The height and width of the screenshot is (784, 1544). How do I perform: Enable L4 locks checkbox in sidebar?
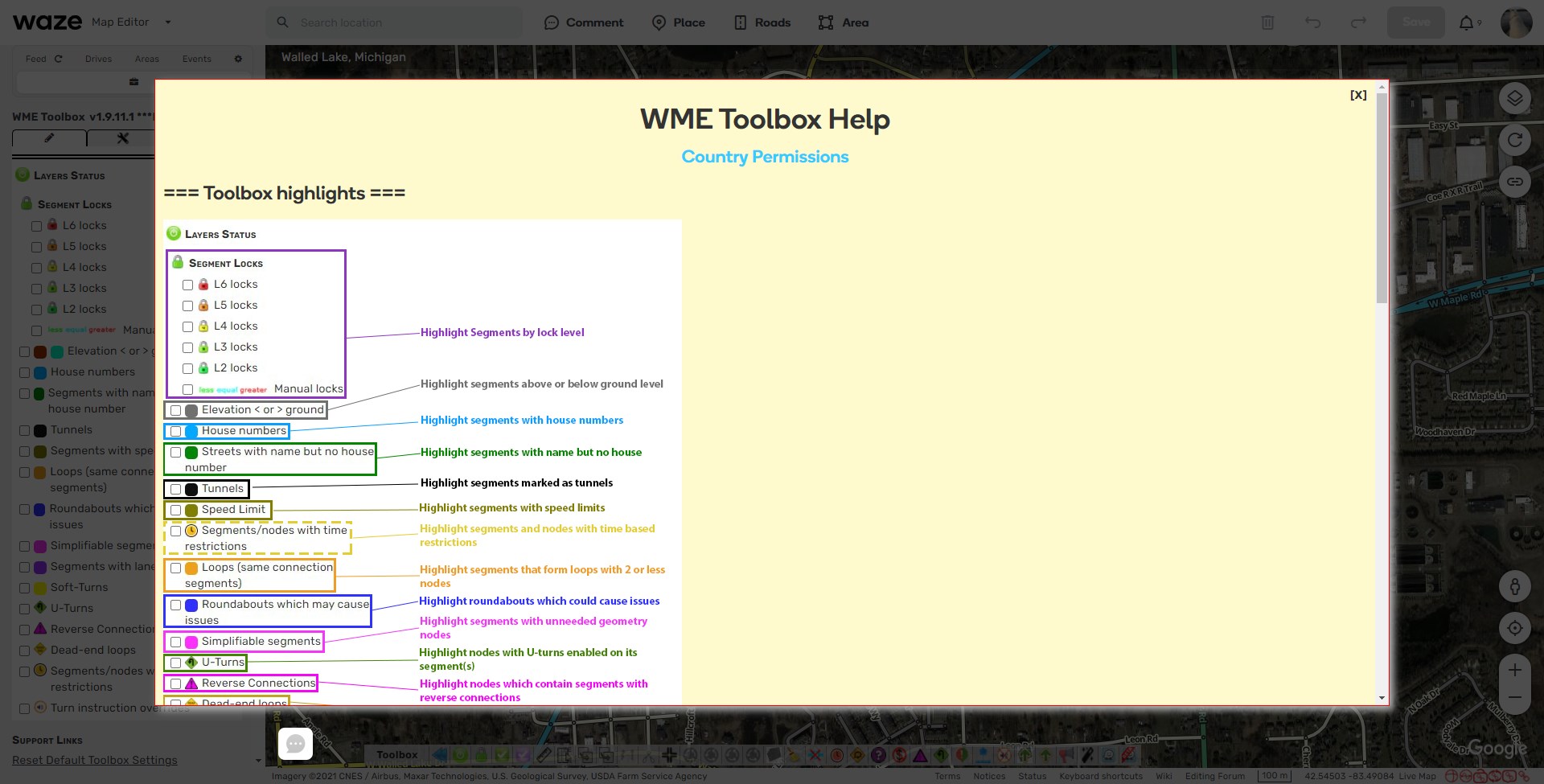tap(36, 269)
